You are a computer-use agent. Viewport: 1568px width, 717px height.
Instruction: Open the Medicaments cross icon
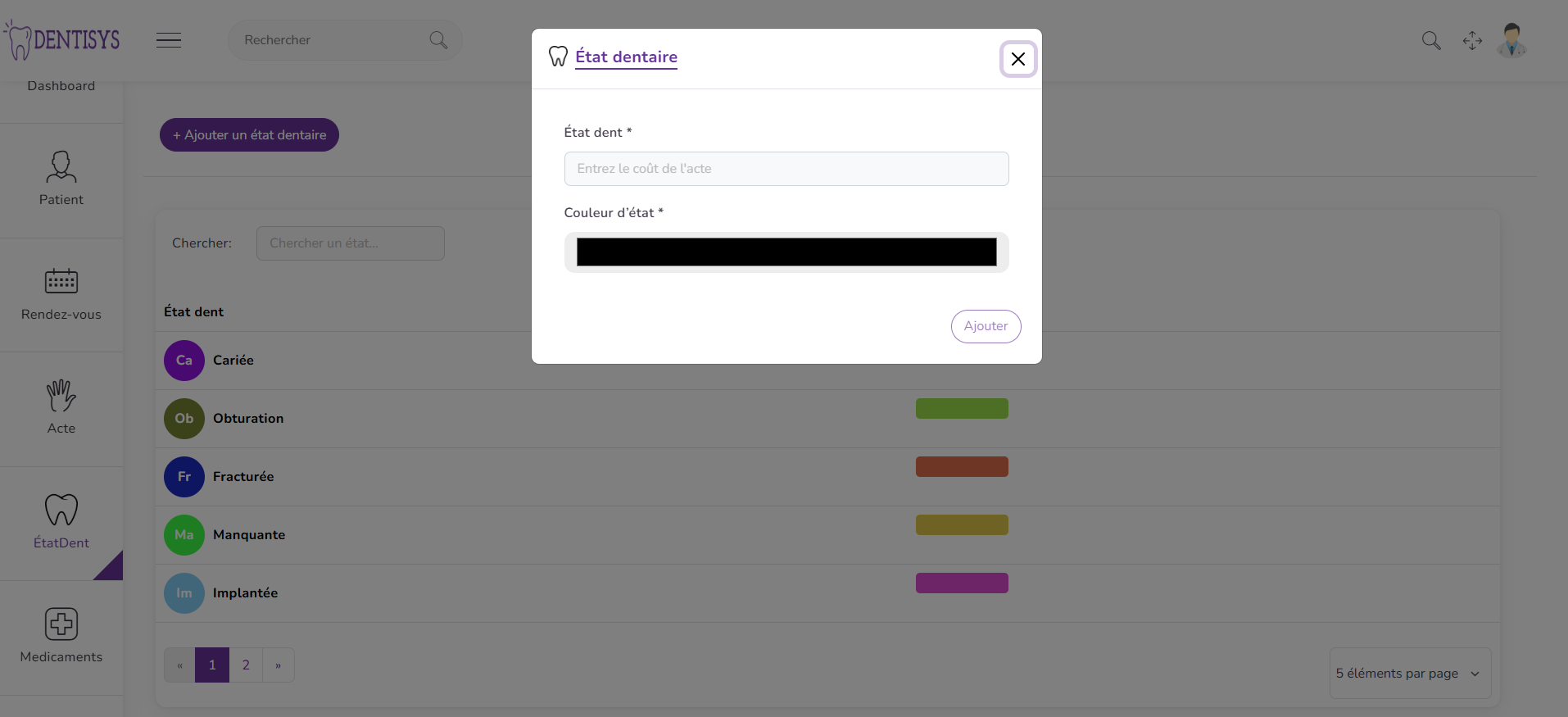click(x=61, y=624)
